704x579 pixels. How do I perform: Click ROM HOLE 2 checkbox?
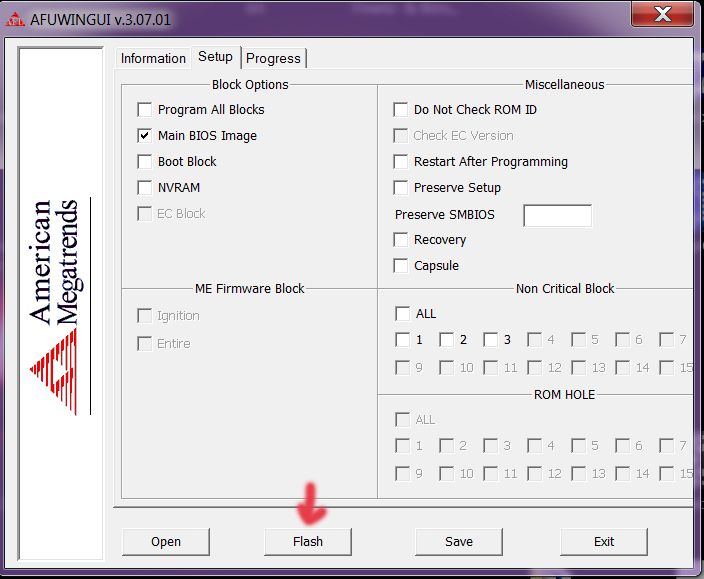446,446
